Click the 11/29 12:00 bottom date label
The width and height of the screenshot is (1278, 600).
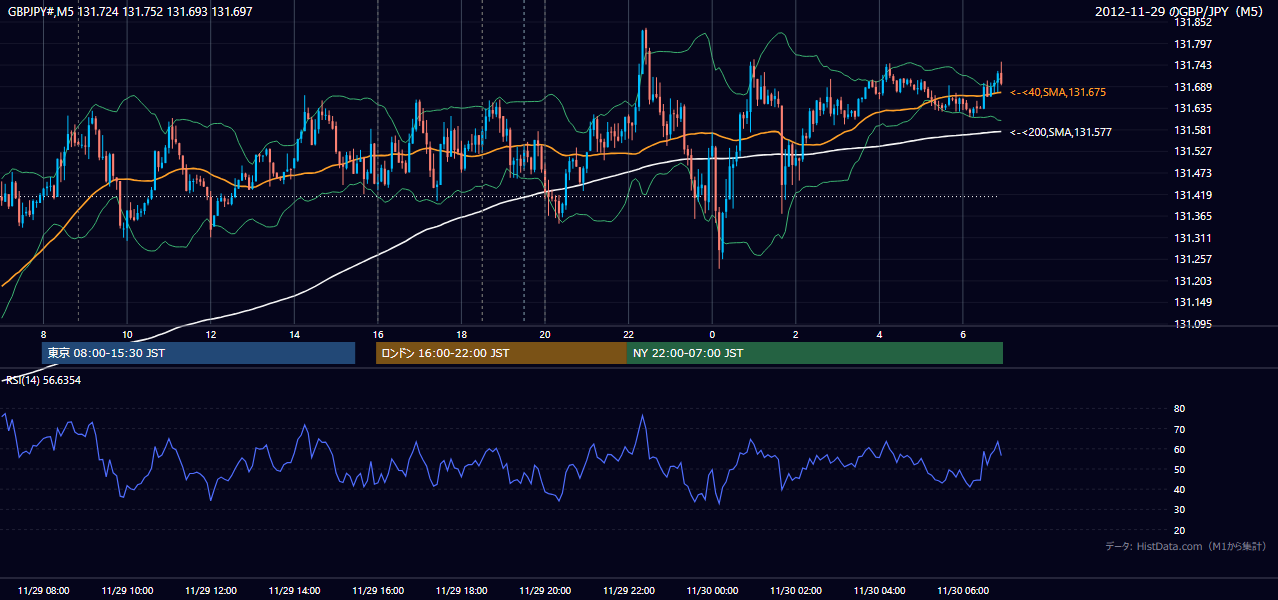(x=210, y=590)
